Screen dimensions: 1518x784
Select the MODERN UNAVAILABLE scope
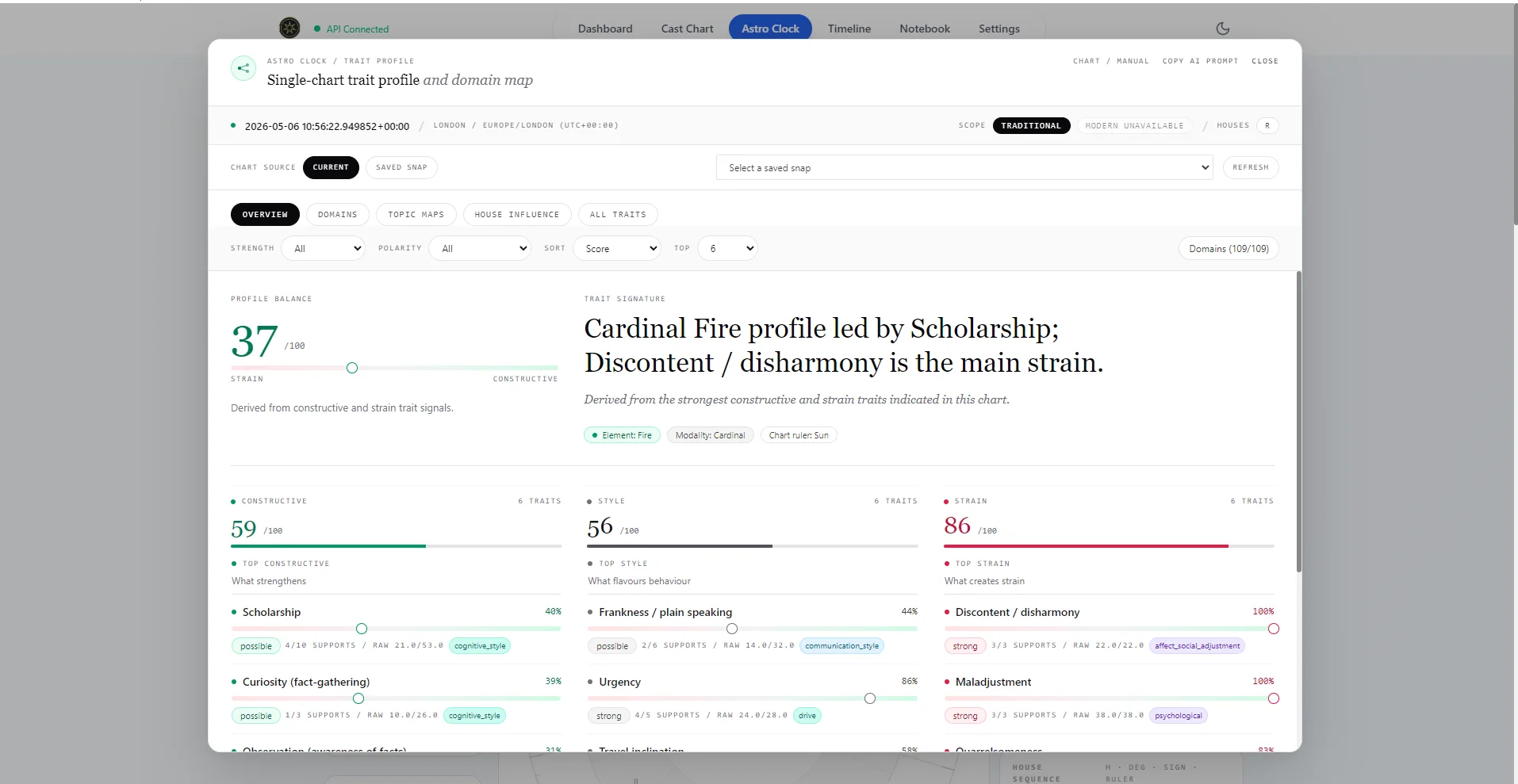(1134, 125)
